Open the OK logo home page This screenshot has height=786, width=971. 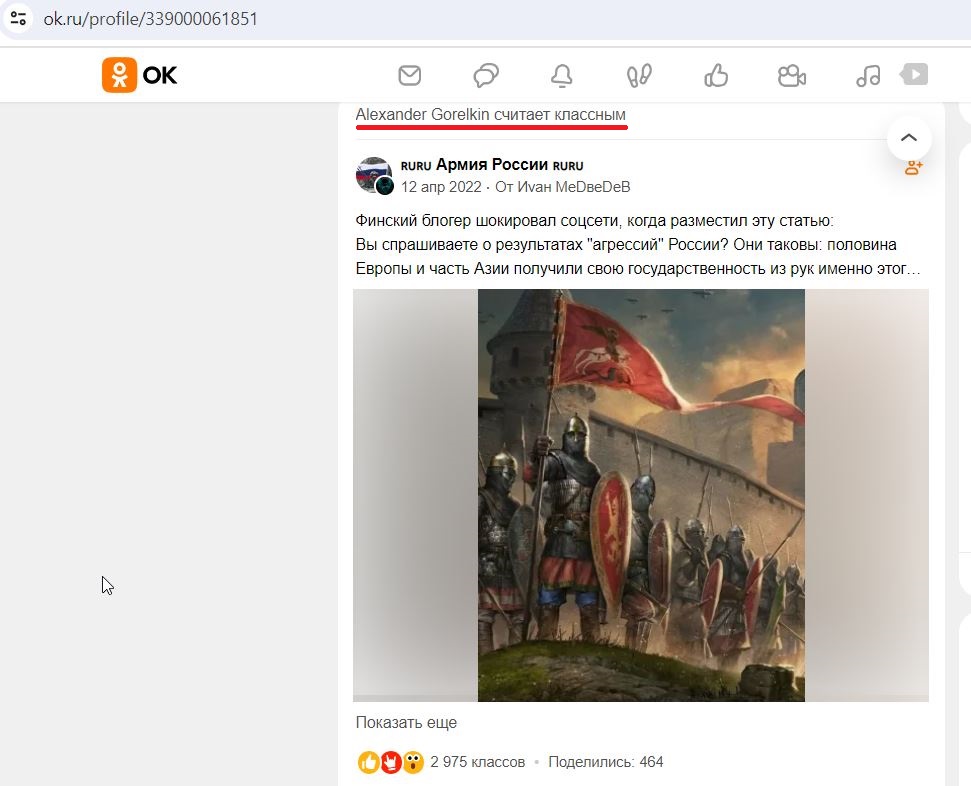pyautogui.click(x=139, y=75)
